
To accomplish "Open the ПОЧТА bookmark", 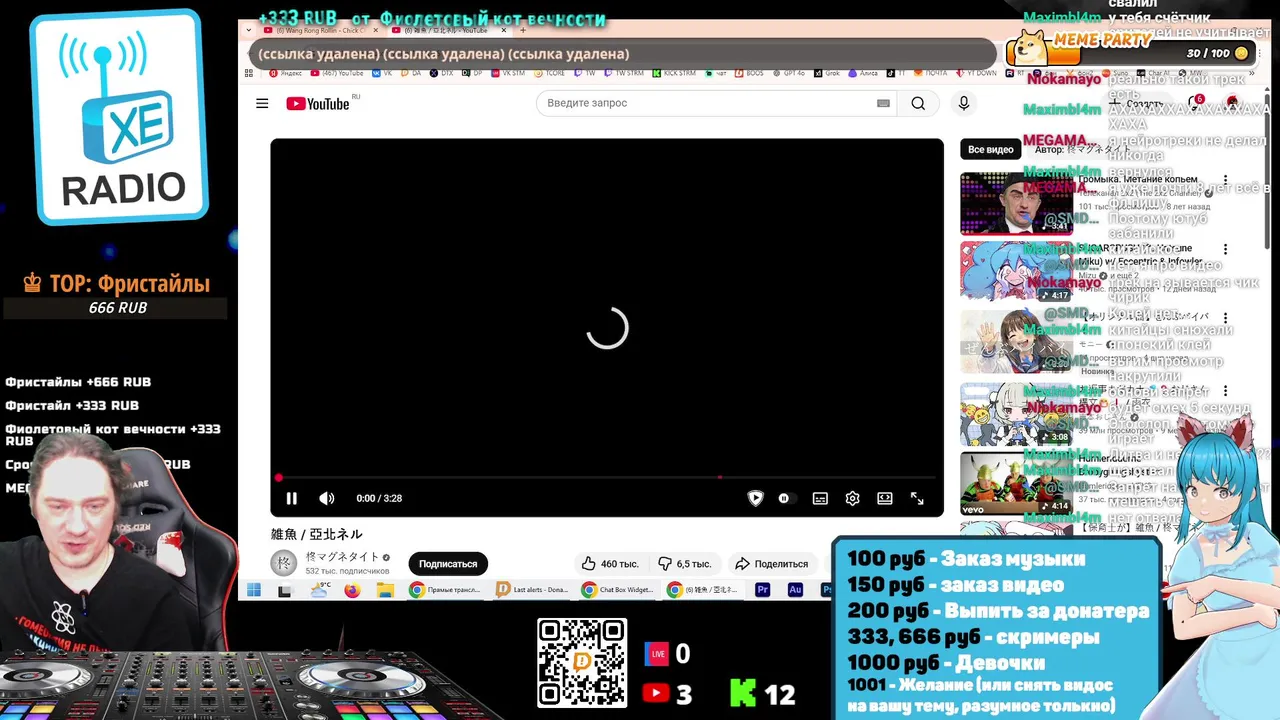I will [930, 73].
